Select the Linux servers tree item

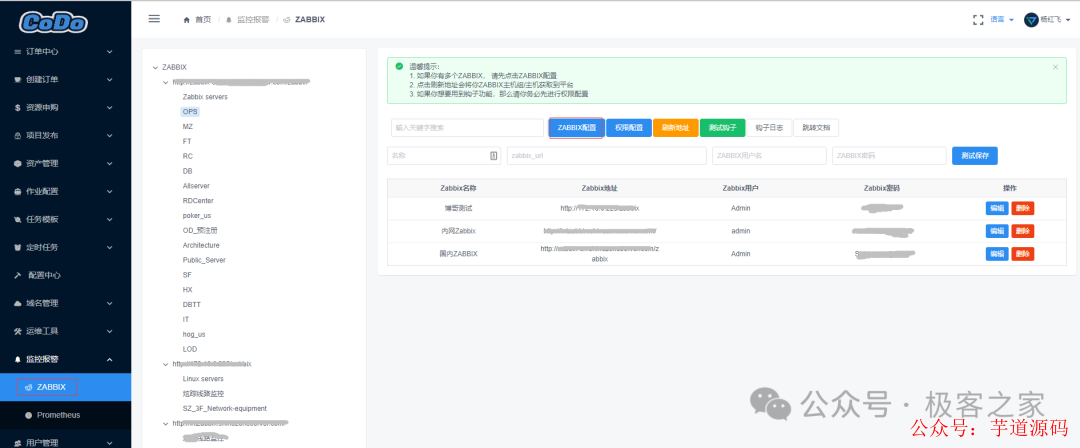pos(203,379)
